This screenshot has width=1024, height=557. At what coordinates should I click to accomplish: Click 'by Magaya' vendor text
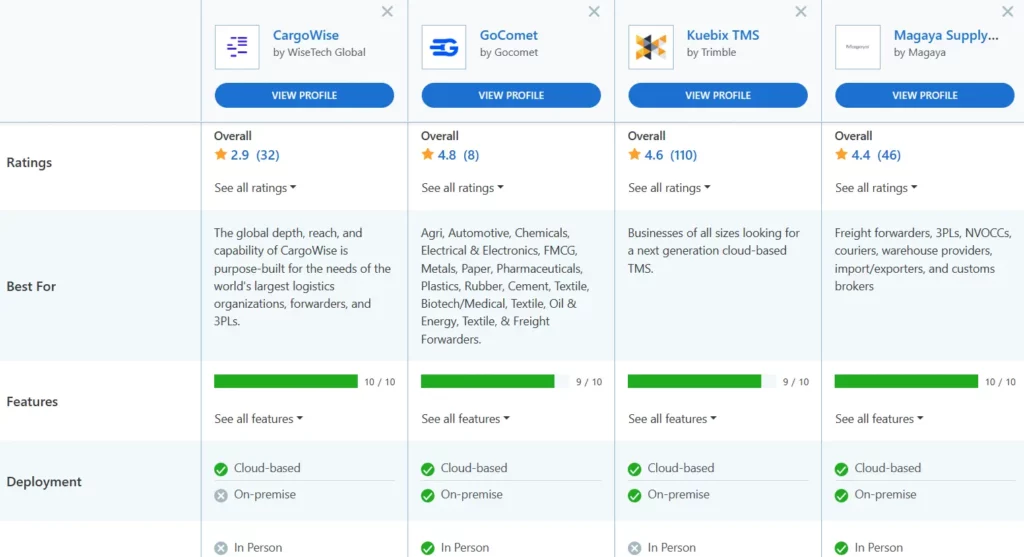pyautogui.click(x=920, y=52)
